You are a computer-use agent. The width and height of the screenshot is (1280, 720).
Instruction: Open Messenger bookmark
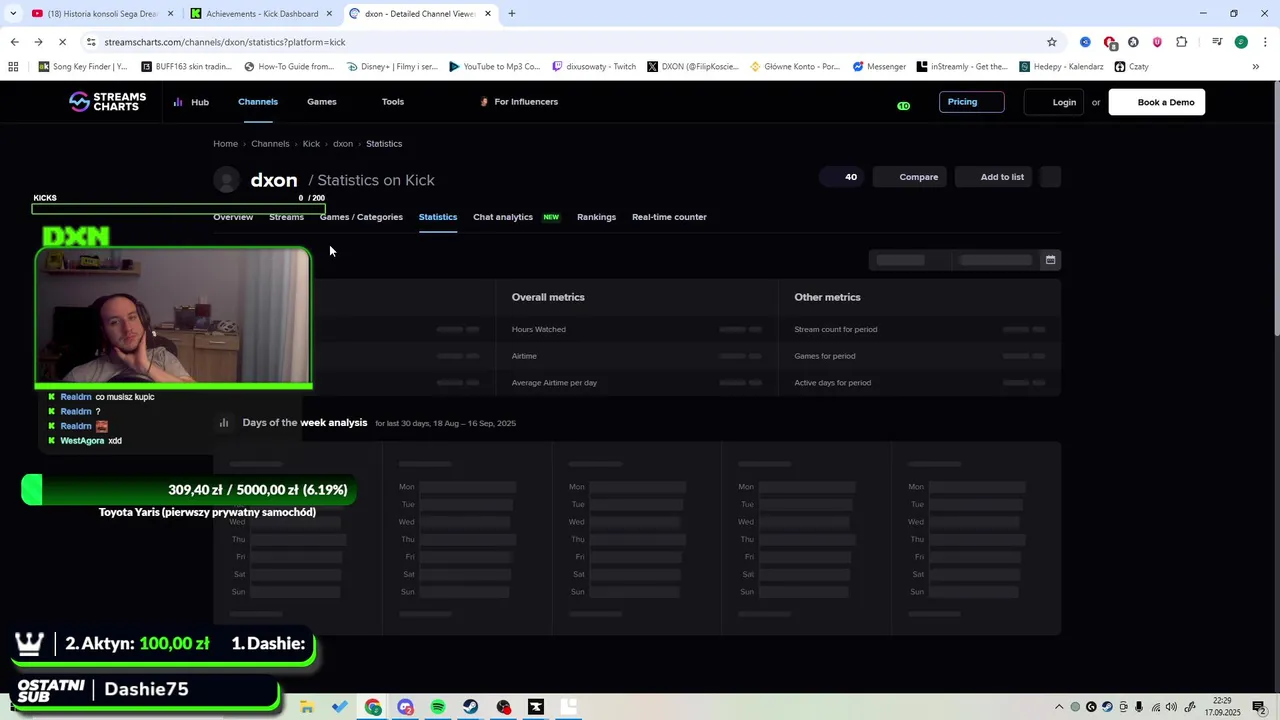[879, 67]
